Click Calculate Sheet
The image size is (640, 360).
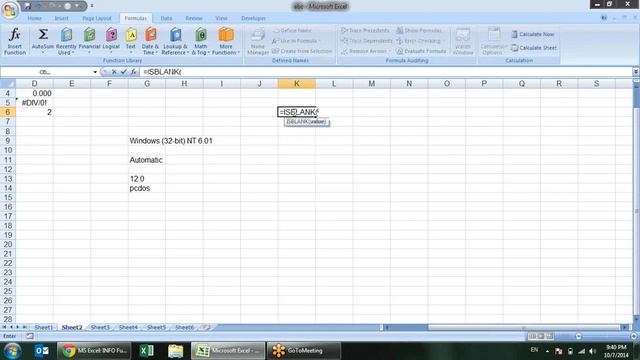(x=534, y=48)
